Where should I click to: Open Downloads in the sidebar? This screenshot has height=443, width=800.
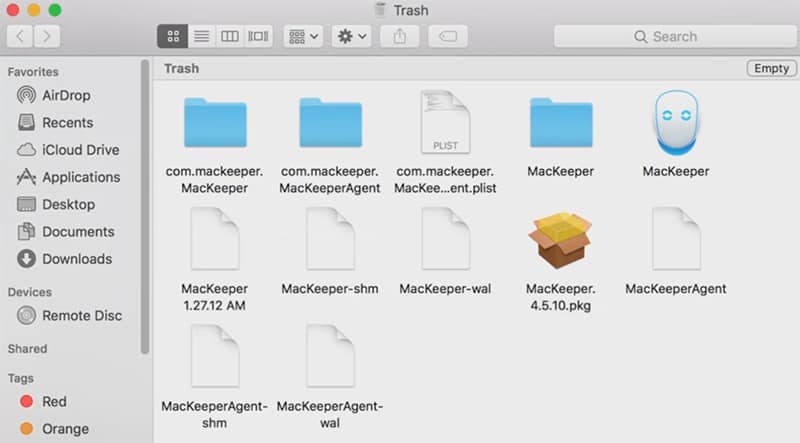click(x=64, y=259)
